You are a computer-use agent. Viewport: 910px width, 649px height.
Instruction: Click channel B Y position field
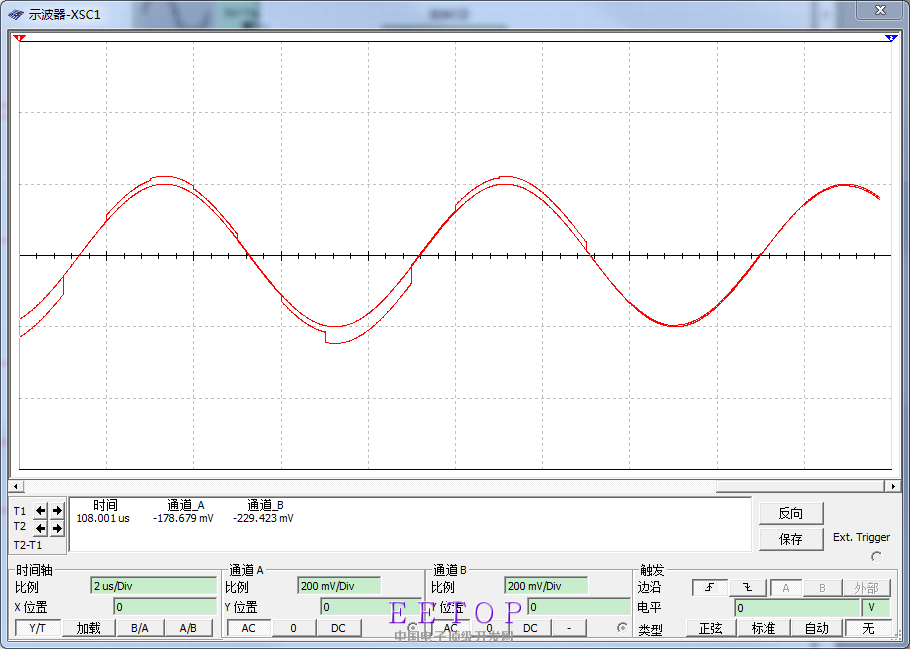tap(579, 607)
